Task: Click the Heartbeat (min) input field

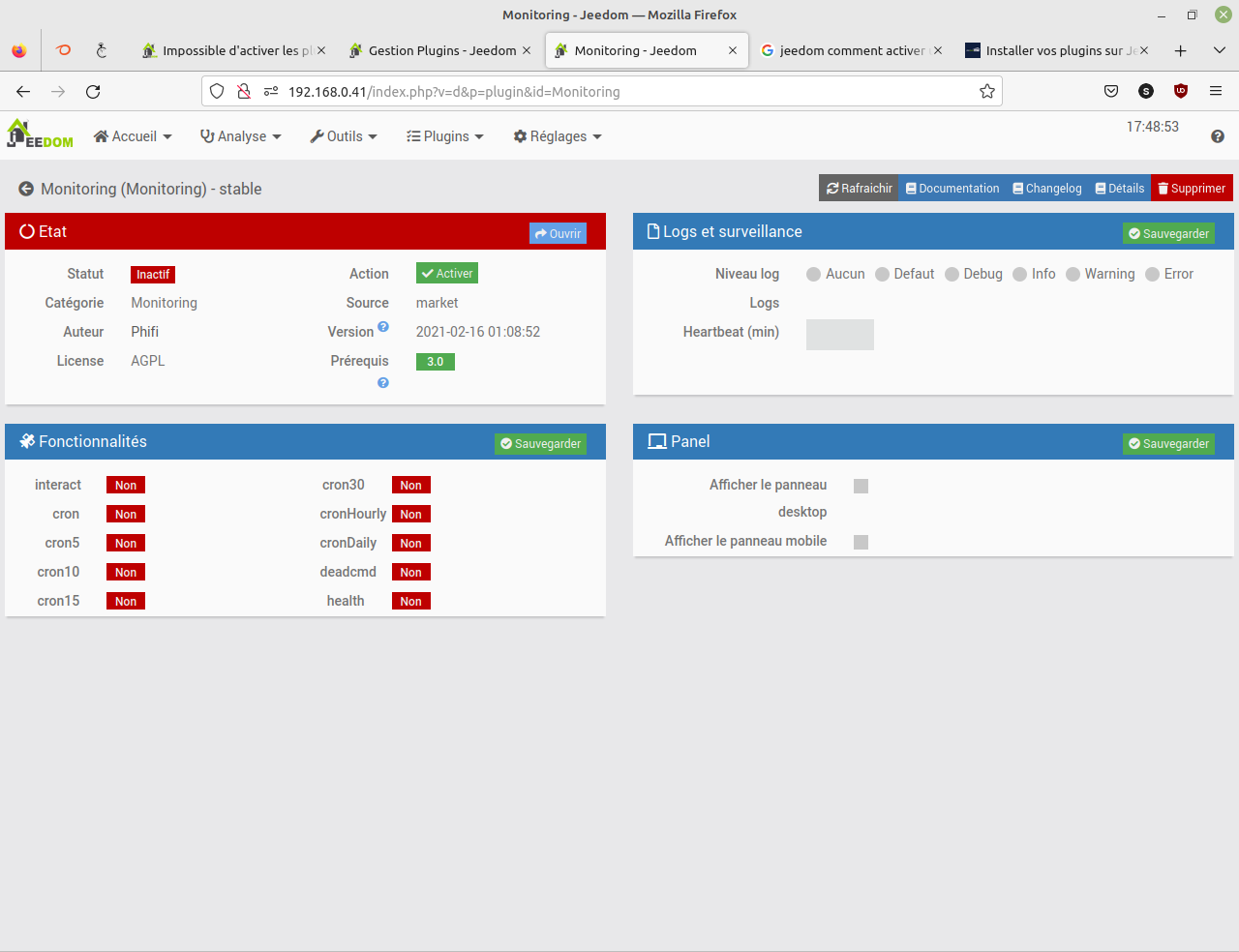Action: coord(840,335)
